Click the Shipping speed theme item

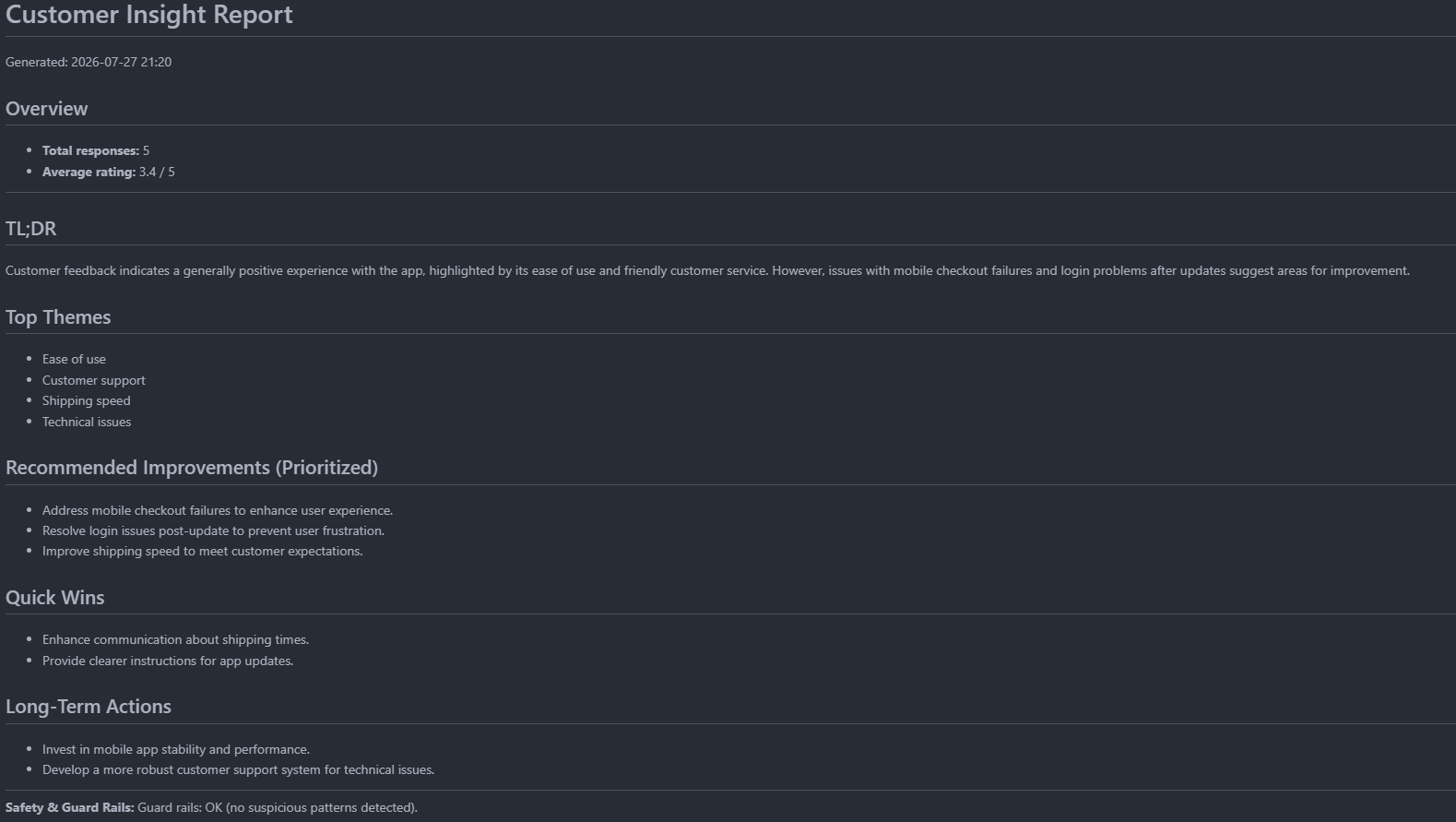(x=87, y=400)
